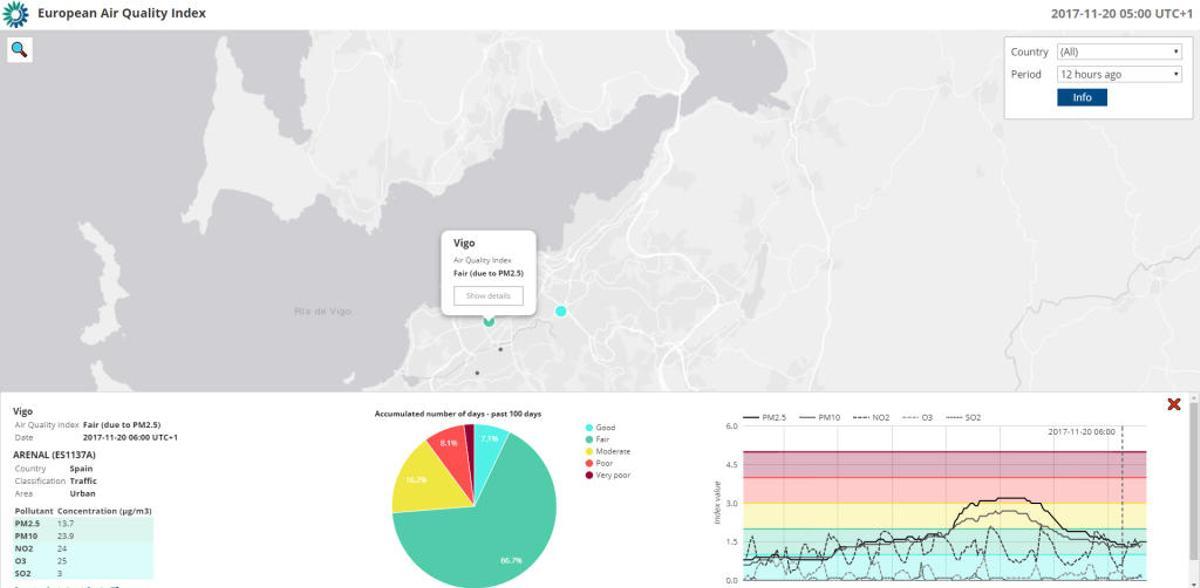Image resolution: width=1200 pixels, height=588 pixels.
Task: Select the green Vigo station marker
Action: tap(489, 321)
